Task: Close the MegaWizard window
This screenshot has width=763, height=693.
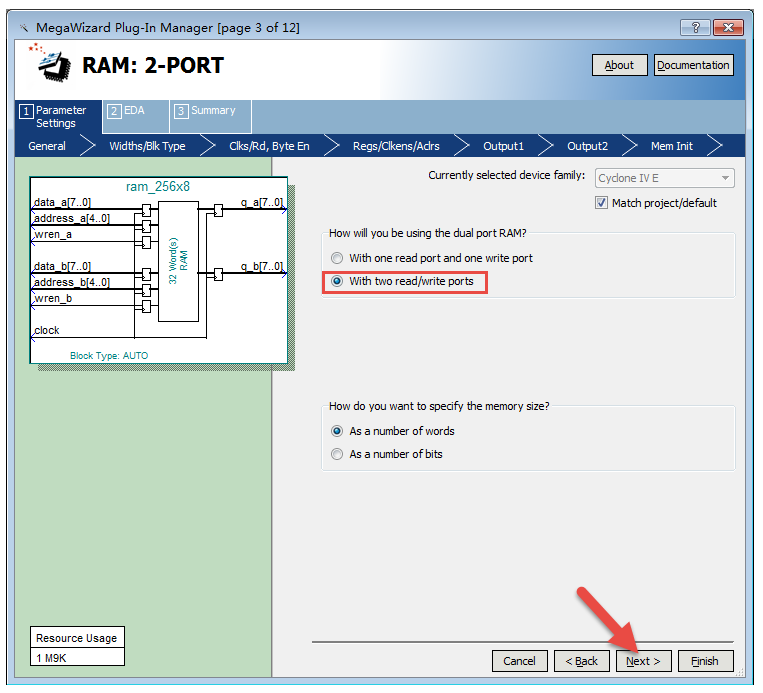Action: click(x=728, y=28)
